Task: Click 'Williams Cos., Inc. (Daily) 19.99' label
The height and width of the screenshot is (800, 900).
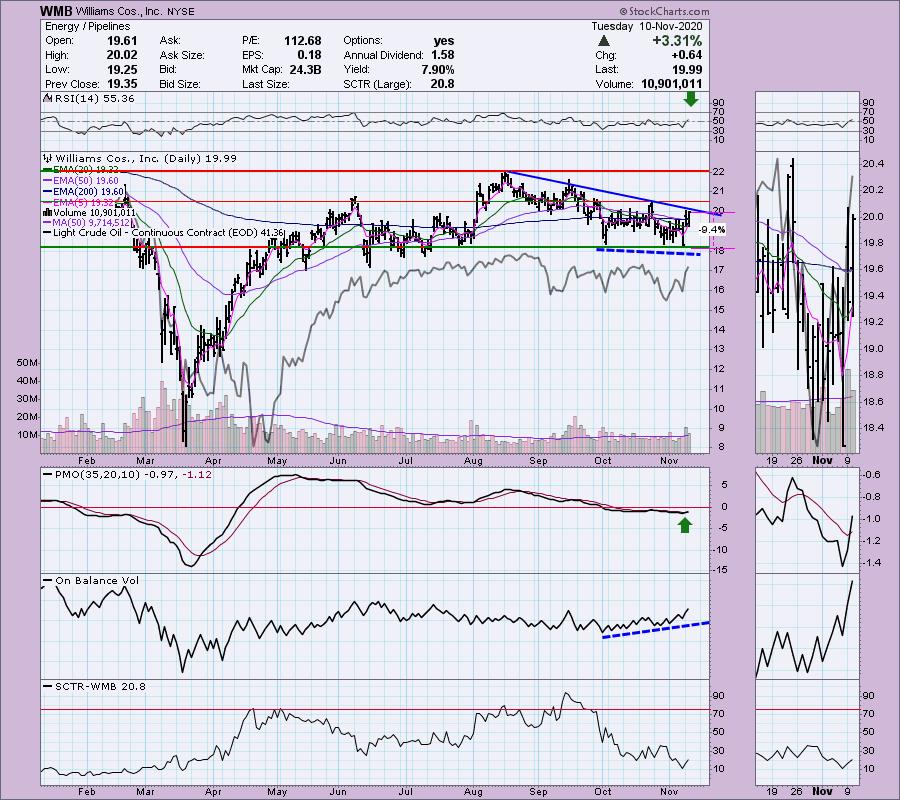Action: (145, 158)
